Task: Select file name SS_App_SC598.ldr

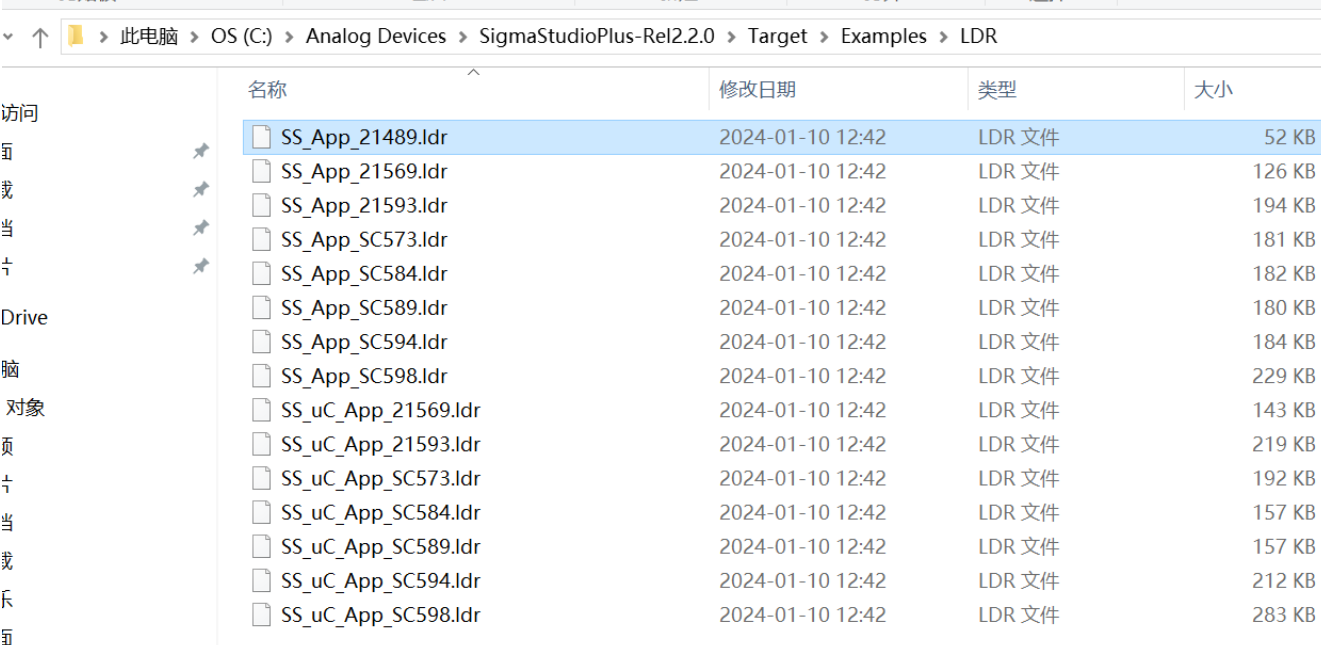Action: (x=364, y=375)
